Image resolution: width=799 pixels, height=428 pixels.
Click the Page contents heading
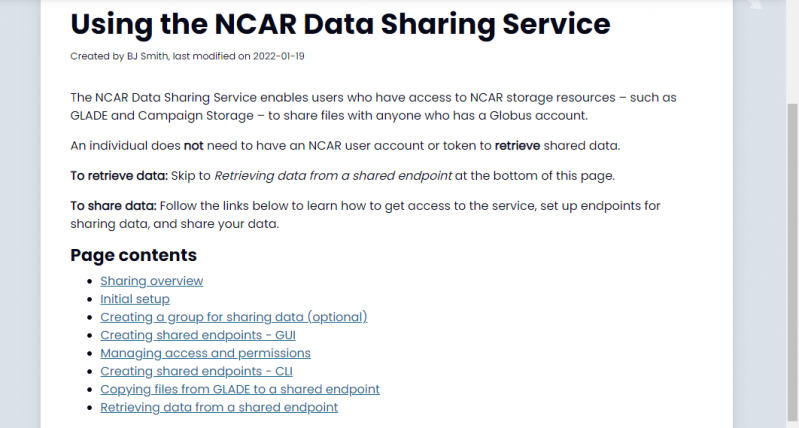133,255
